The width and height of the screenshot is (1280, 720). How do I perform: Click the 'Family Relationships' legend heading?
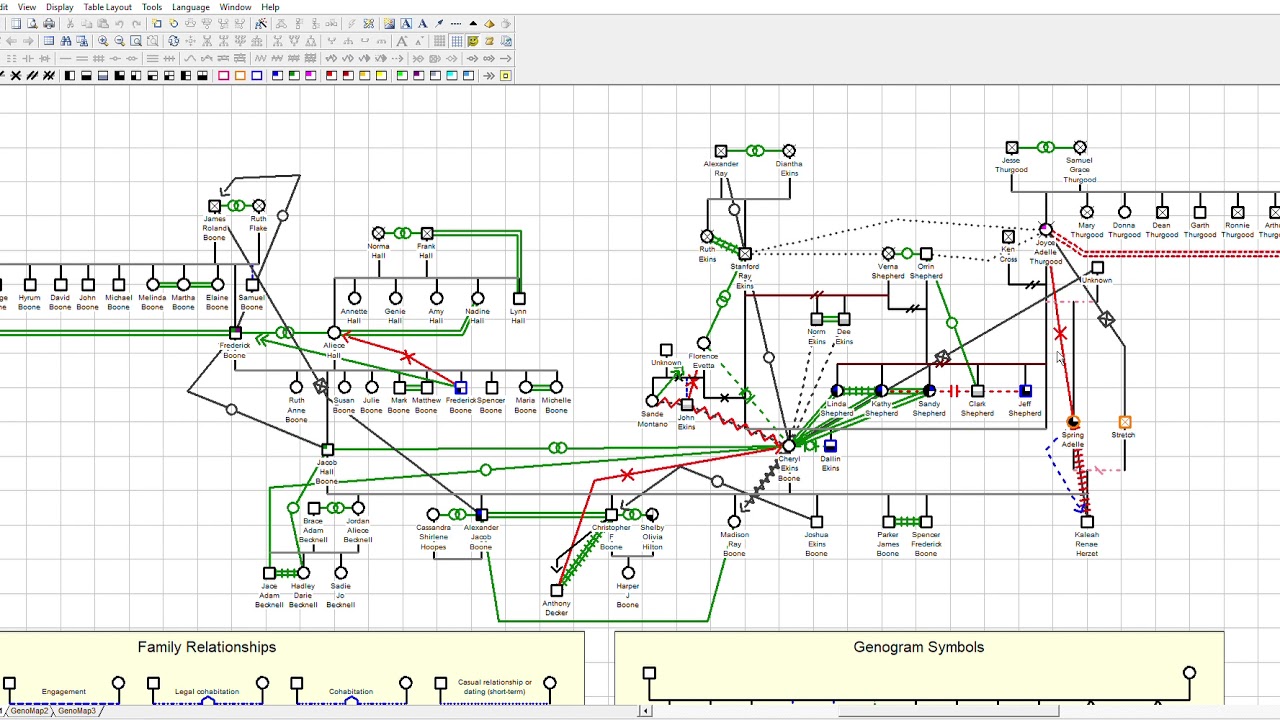[x=207, y=647]
